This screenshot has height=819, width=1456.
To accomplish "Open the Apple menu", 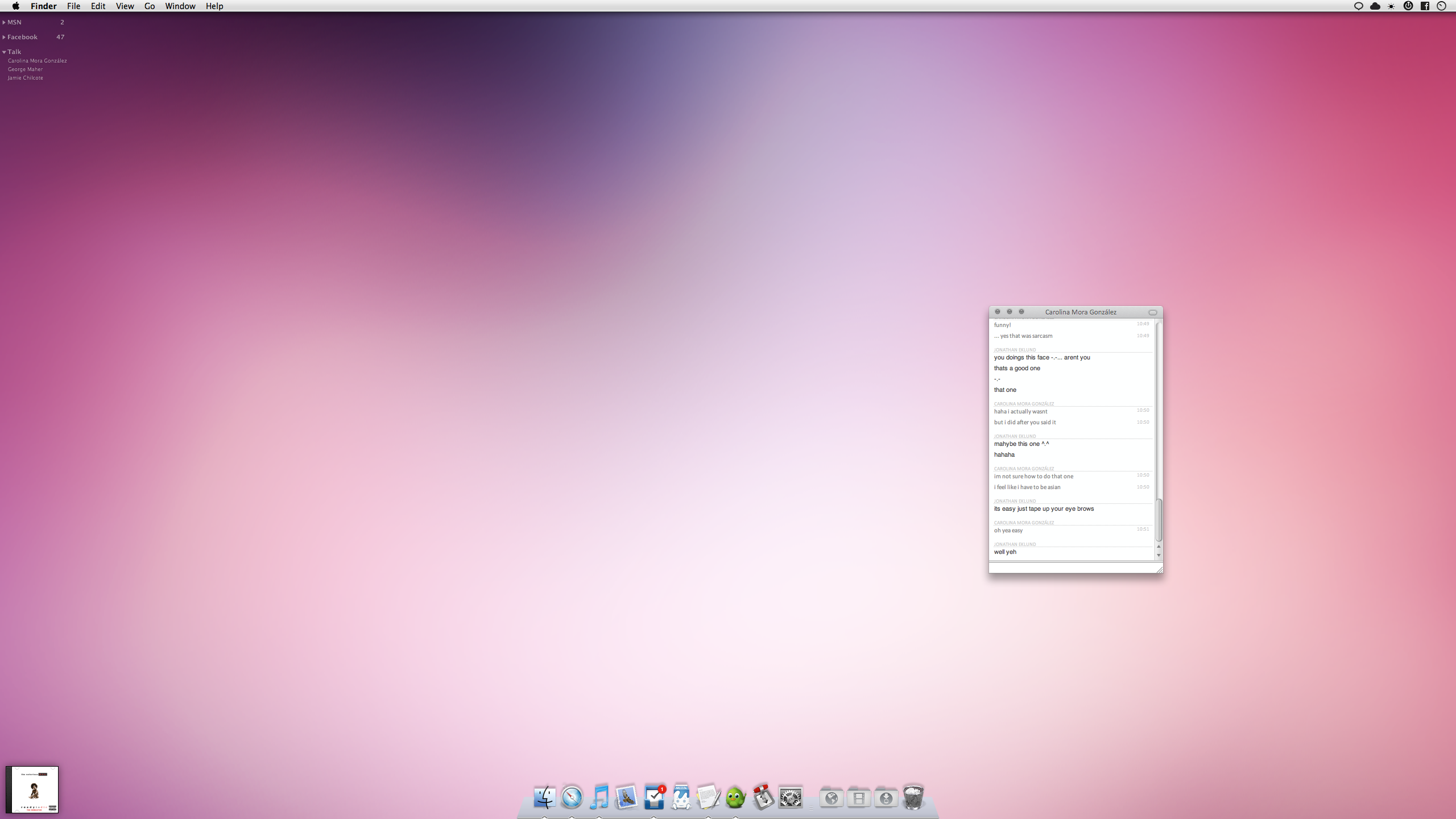I will (x=16, y=6).
